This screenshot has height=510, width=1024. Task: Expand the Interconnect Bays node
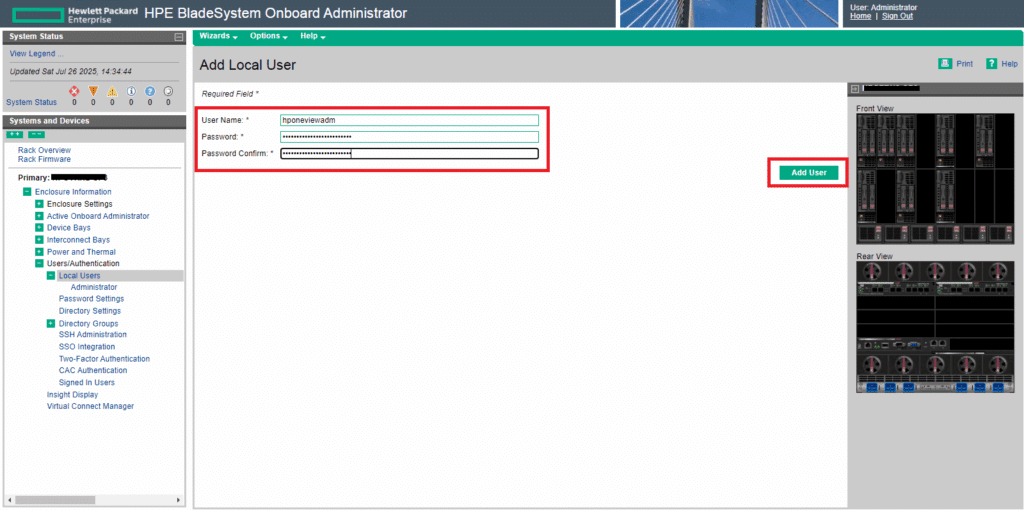(39, 240)
